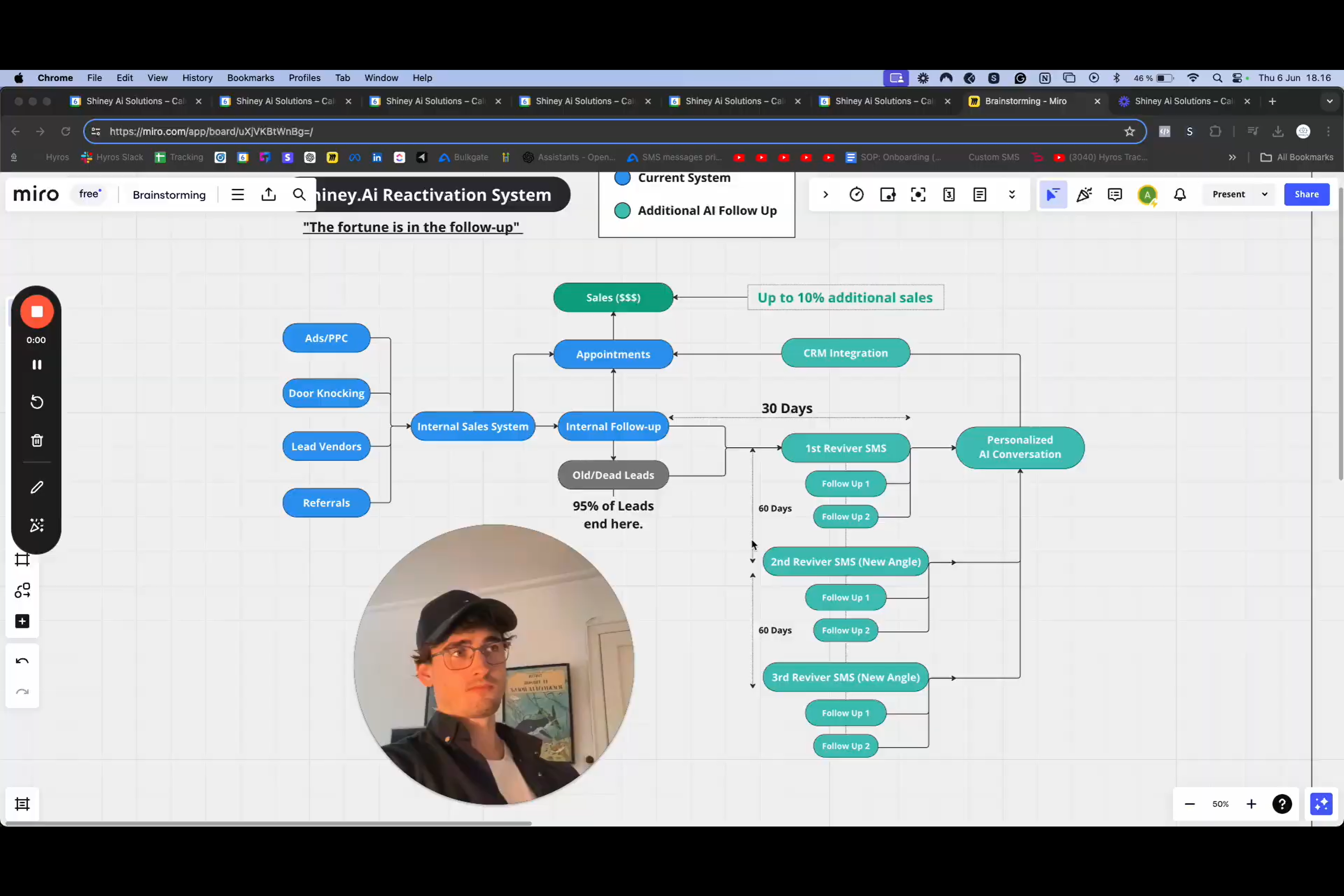Open notifications bell
This screenshot has height=896, width=1344.
pos(1180,194)
